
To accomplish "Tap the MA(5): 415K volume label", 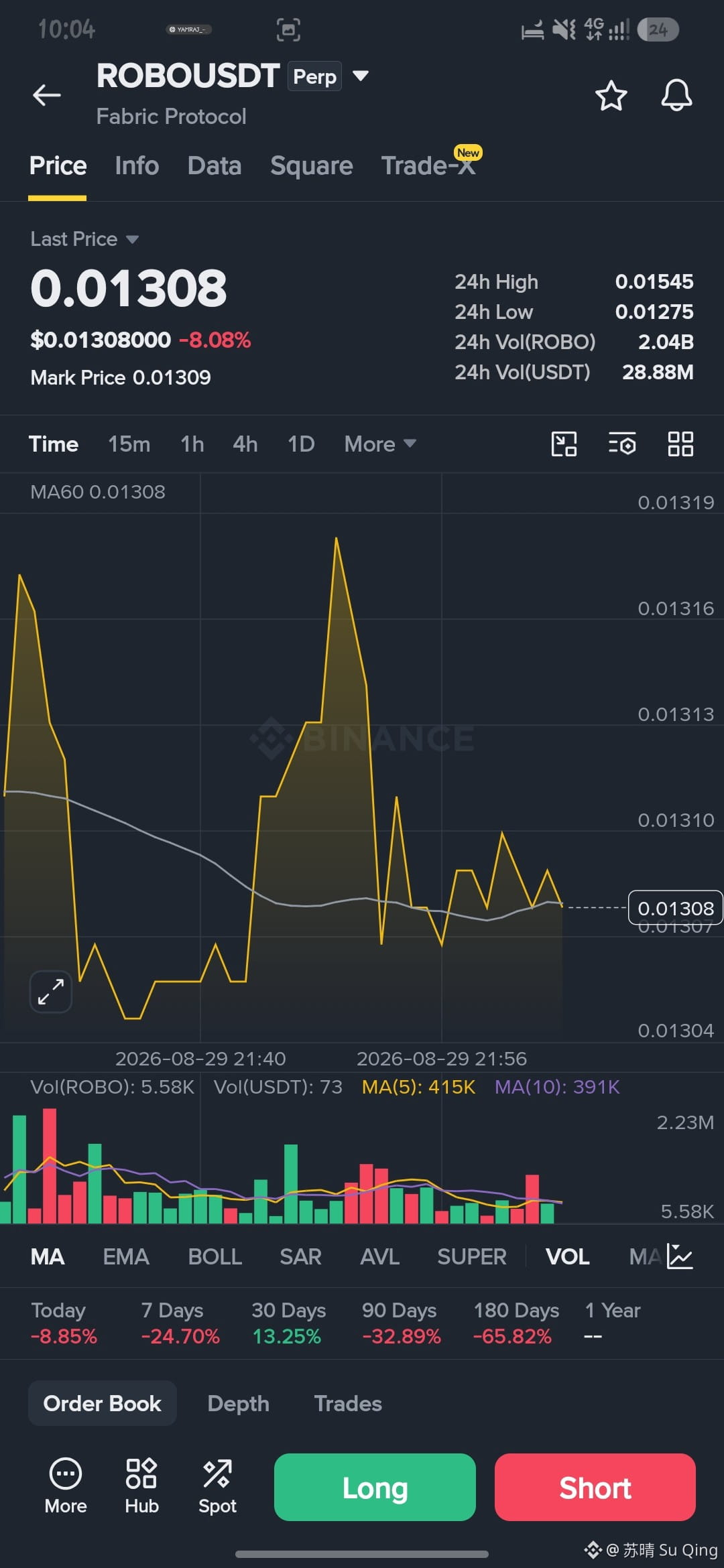I will tap(418, 1086).
